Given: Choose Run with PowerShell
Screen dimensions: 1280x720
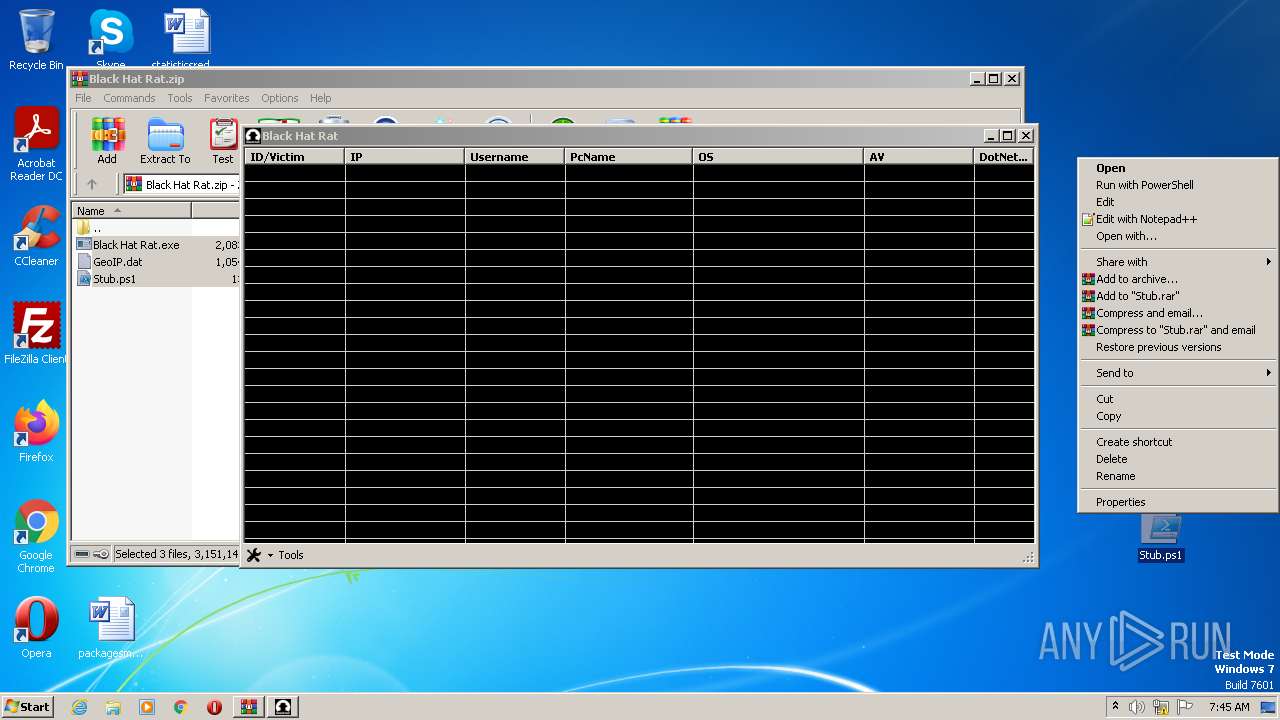Looking at the screenshot, I should pyautogui.click(x=1177, y=185).
